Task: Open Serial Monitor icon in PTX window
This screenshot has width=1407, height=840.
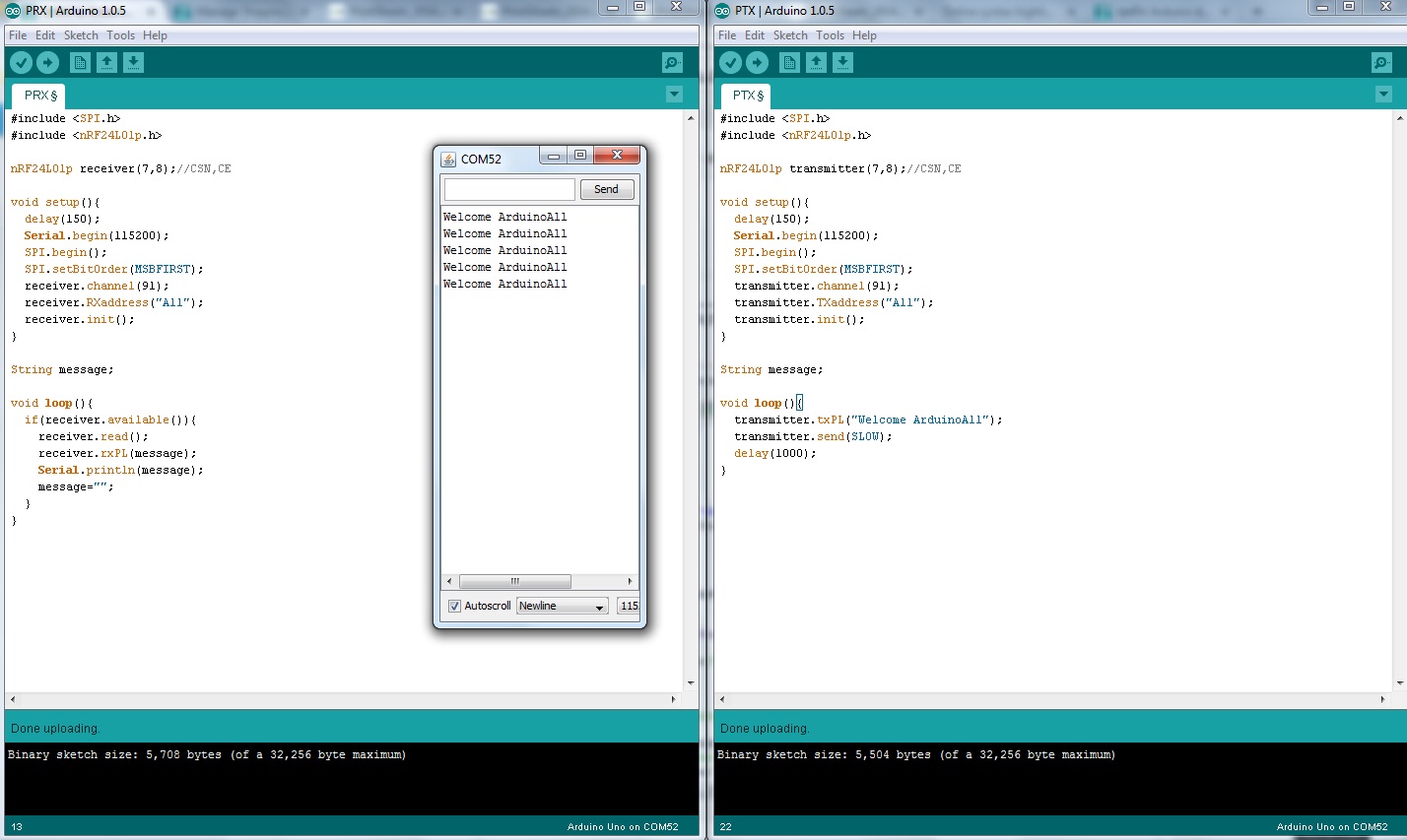Action: pos(1381,62)
